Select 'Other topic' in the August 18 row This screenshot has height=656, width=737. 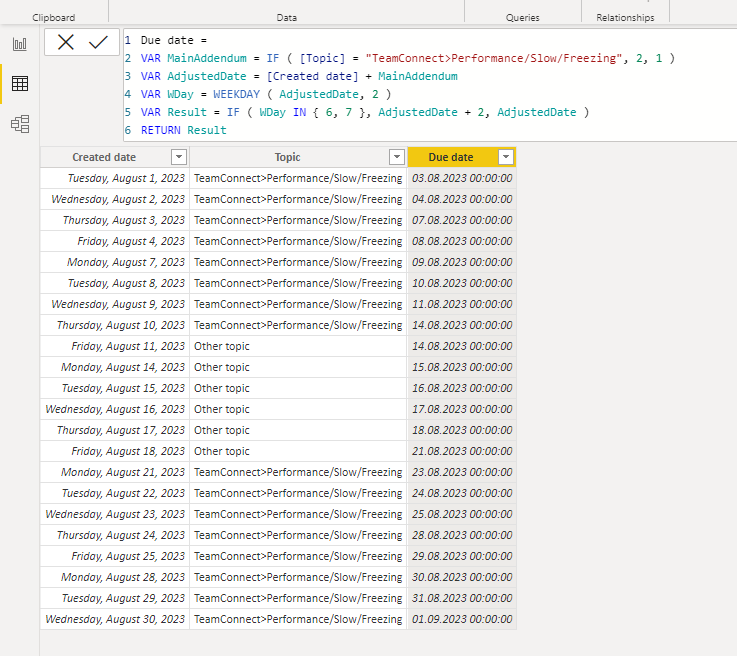click(298, 451)
